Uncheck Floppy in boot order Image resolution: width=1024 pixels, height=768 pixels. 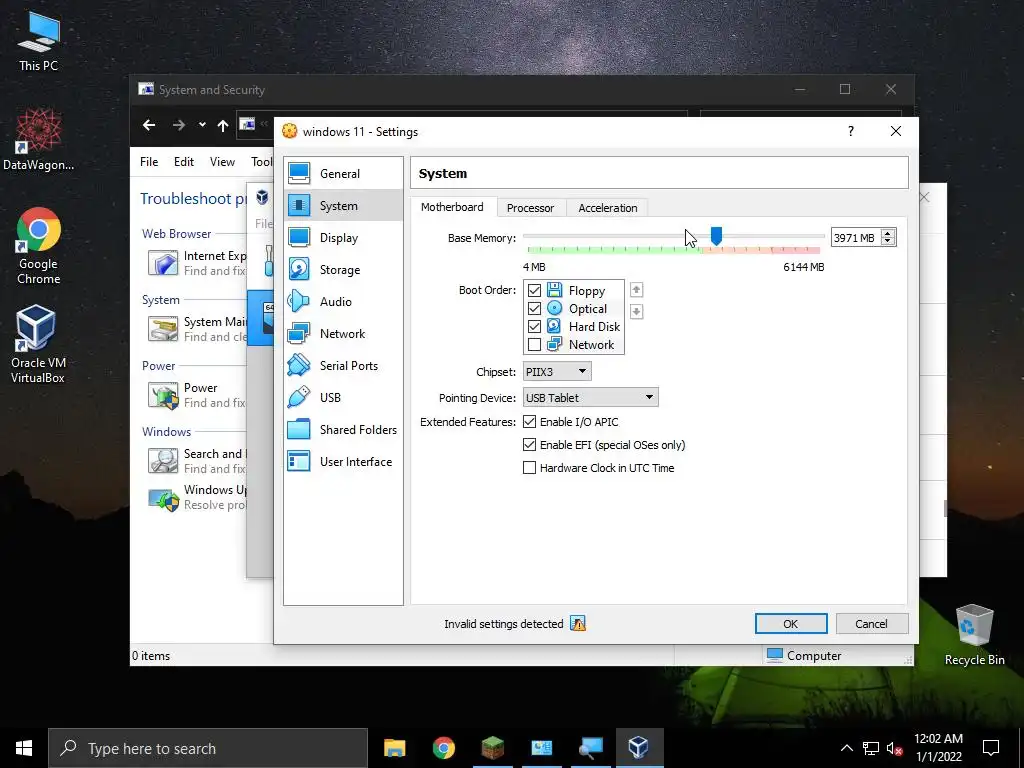click(534, 290)
